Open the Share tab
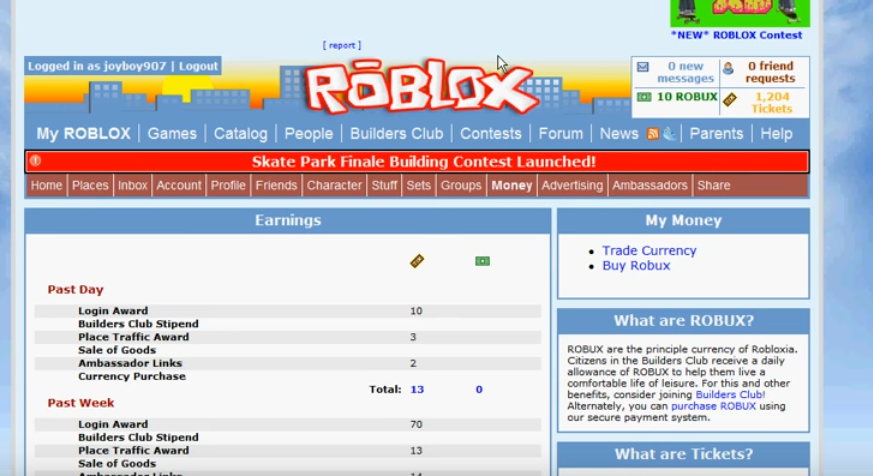Screen dimensions: 873x476 (x=714, y=185)
